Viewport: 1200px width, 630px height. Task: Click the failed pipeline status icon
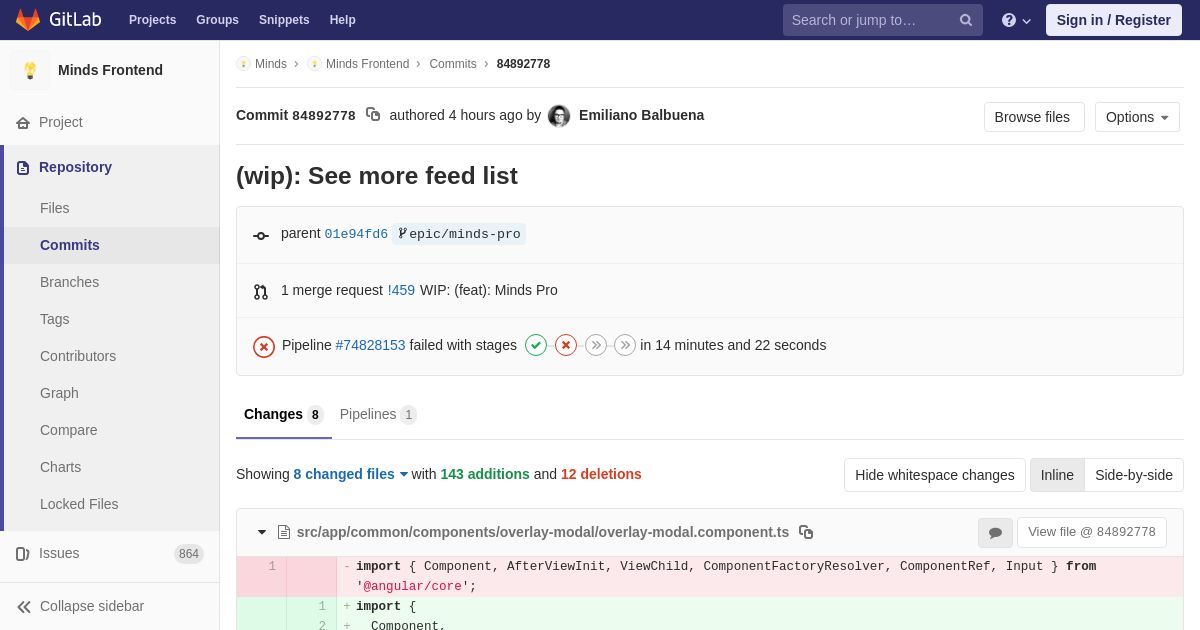pos(264,347)
